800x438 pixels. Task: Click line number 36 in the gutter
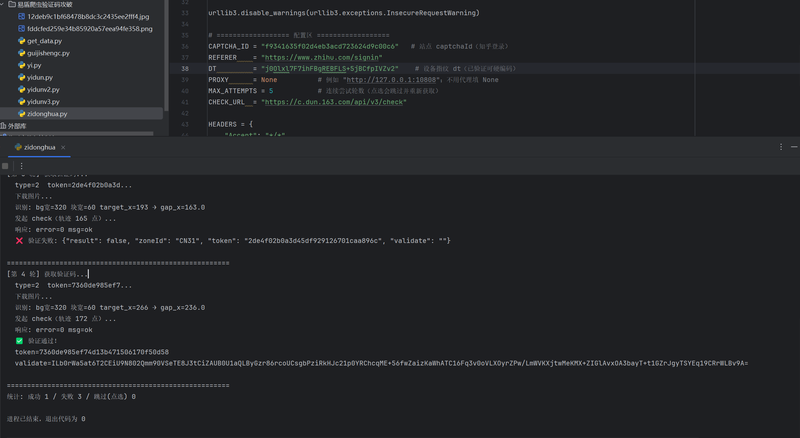(185, 46)
